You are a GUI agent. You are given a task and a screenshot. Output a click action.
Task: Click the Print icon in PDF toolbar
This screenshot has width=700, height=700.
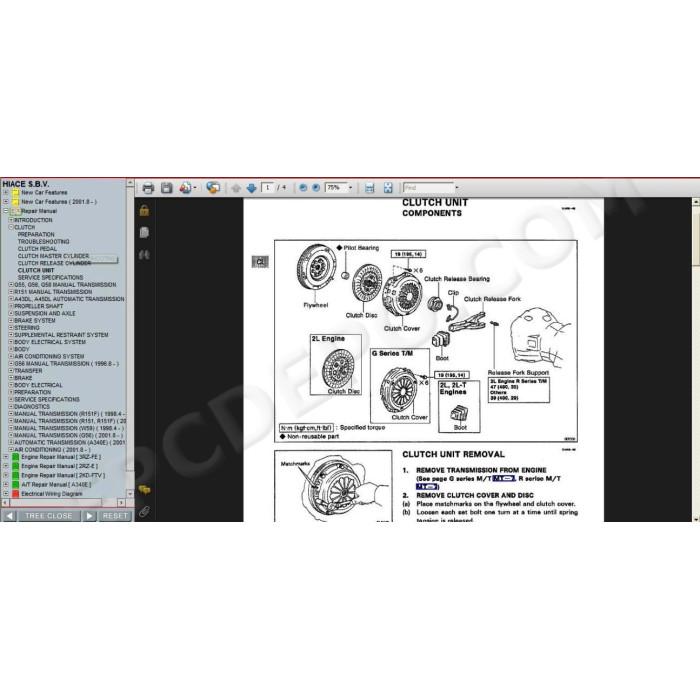[148, 188]
